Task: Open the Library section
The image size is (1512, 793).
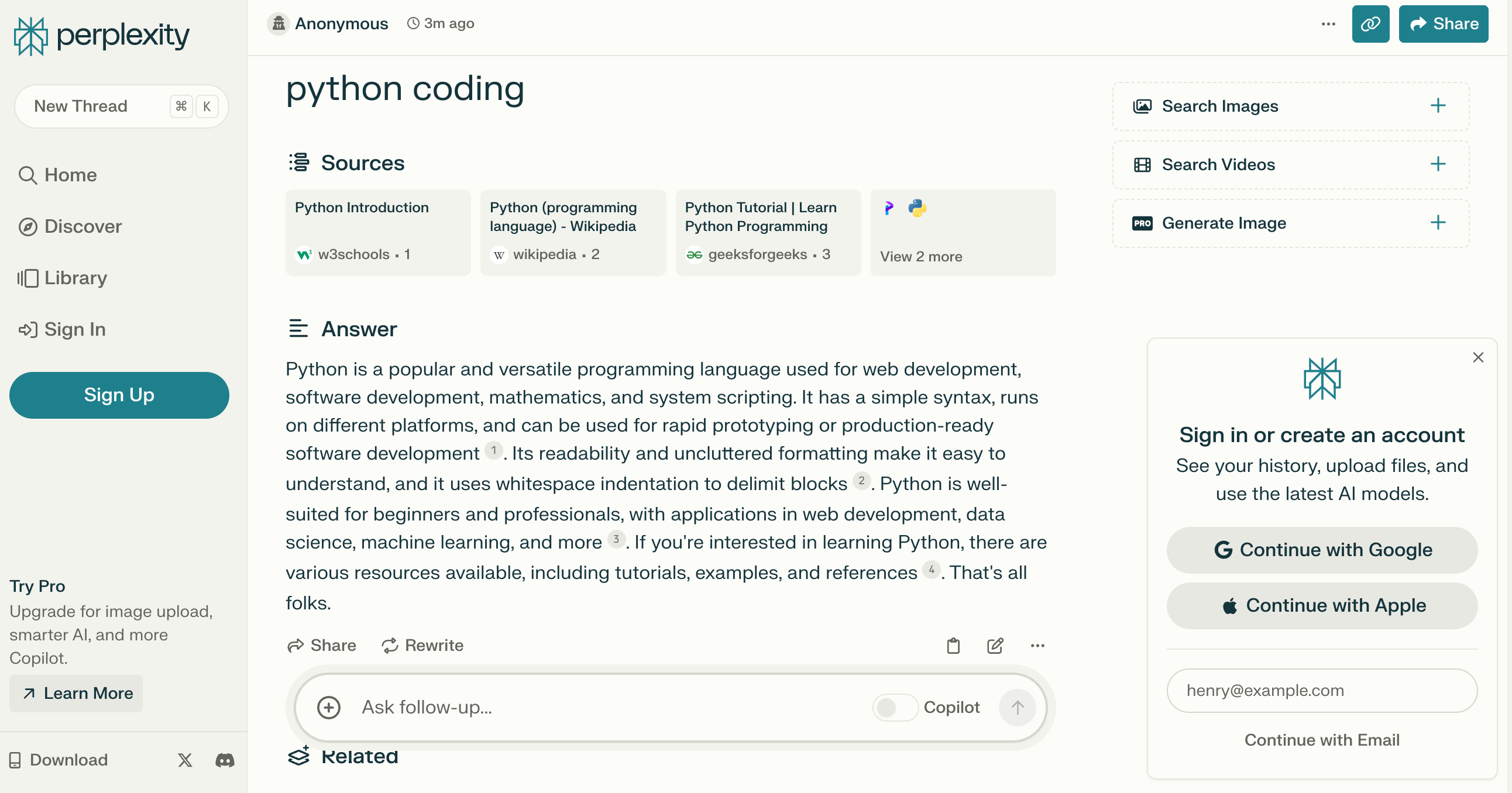Action: 62,278
